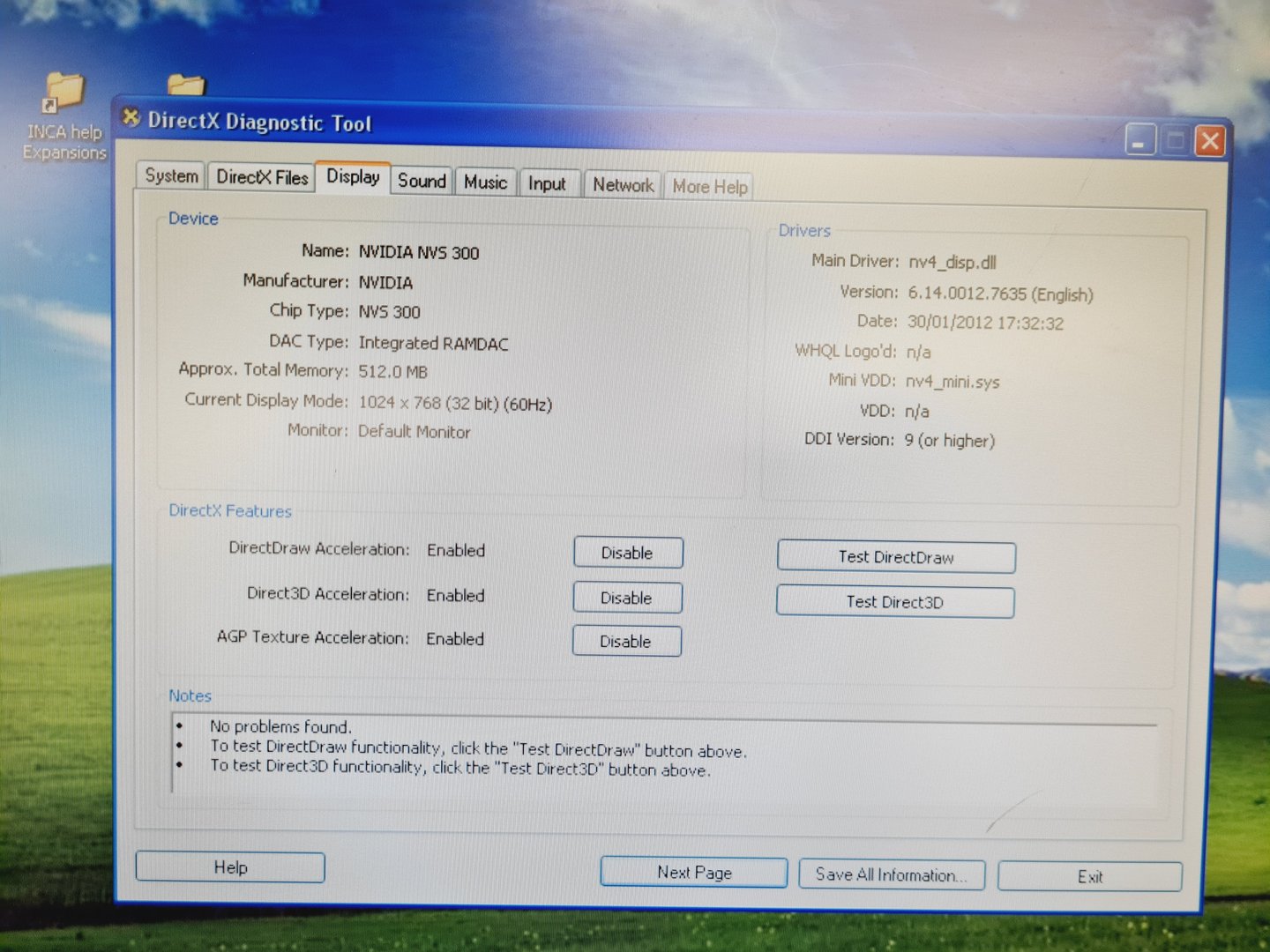Select the '512.0 MB' memory value
Screen dimensions: 1270x952
coord(392,372)
